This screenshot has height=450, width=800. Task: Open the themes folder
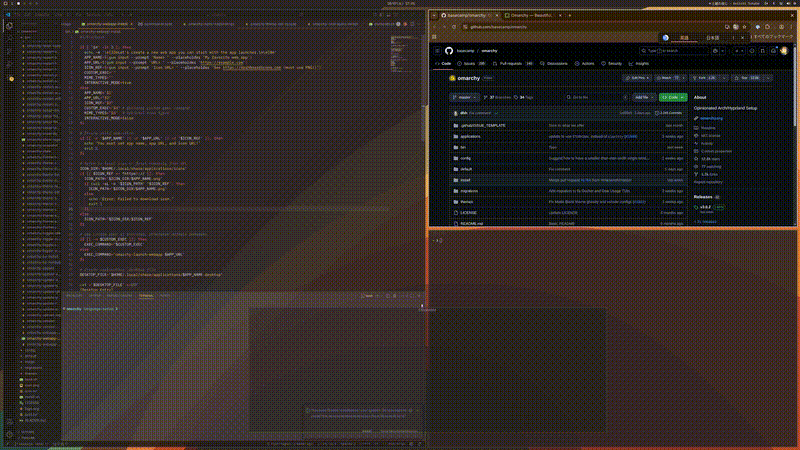pos(466,202)
